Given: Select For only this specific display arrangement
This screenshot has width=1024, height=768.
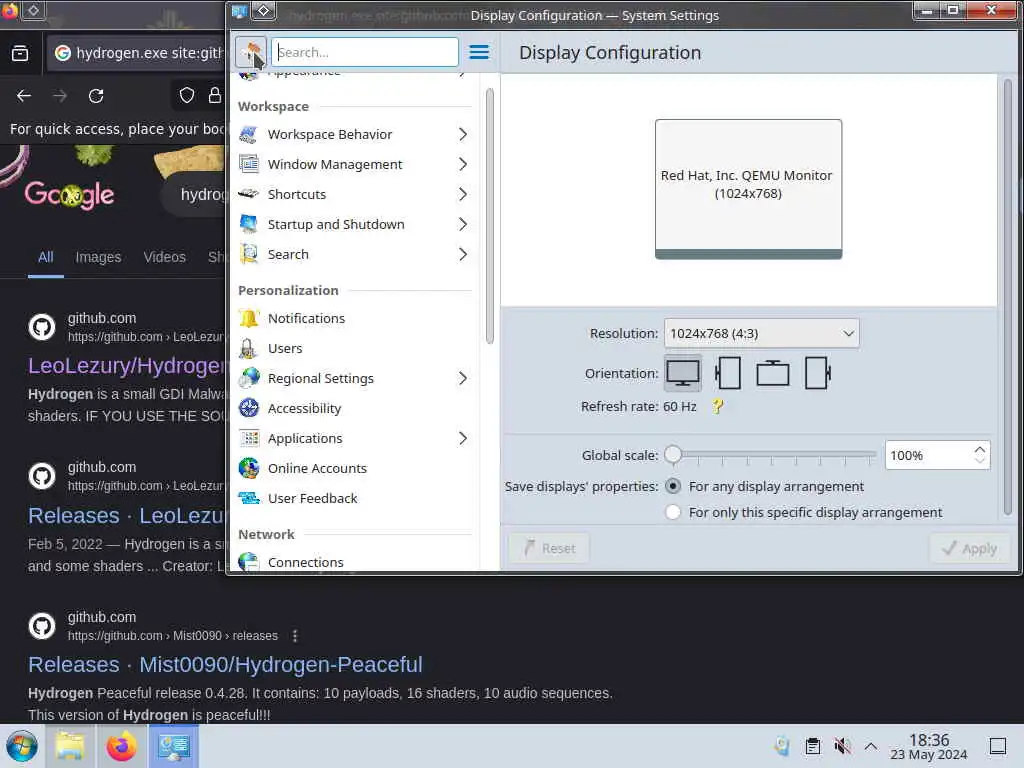Looking at the screenshot, I should tap(673, 512).
